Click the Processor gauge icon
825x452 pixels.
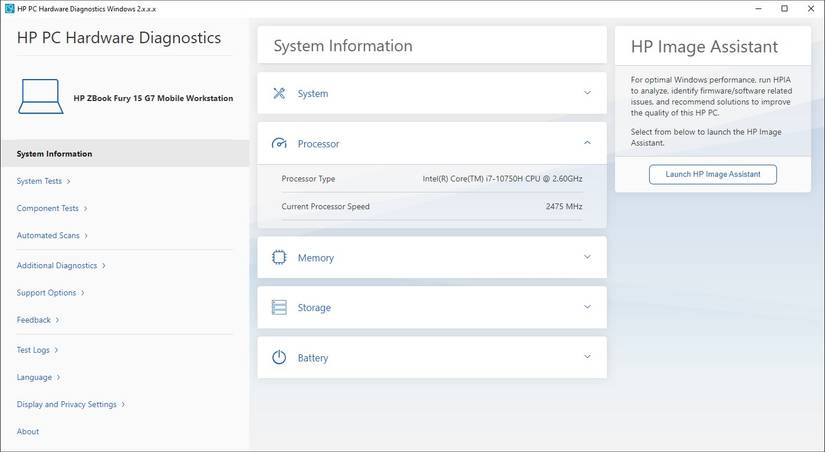pos(279,144)
